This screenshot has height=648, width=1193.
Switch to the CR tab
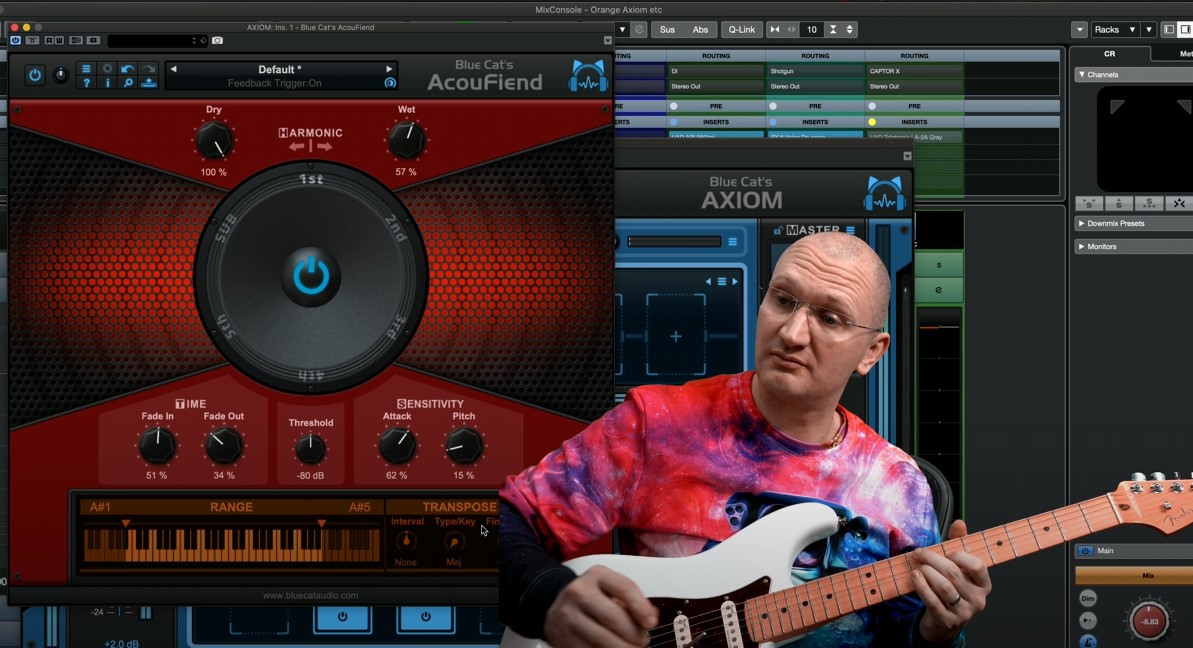tap(1109, 54)
